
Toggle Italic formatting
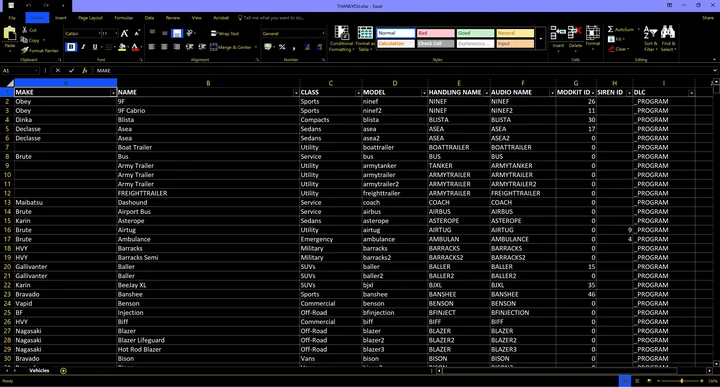coord(83,47)
